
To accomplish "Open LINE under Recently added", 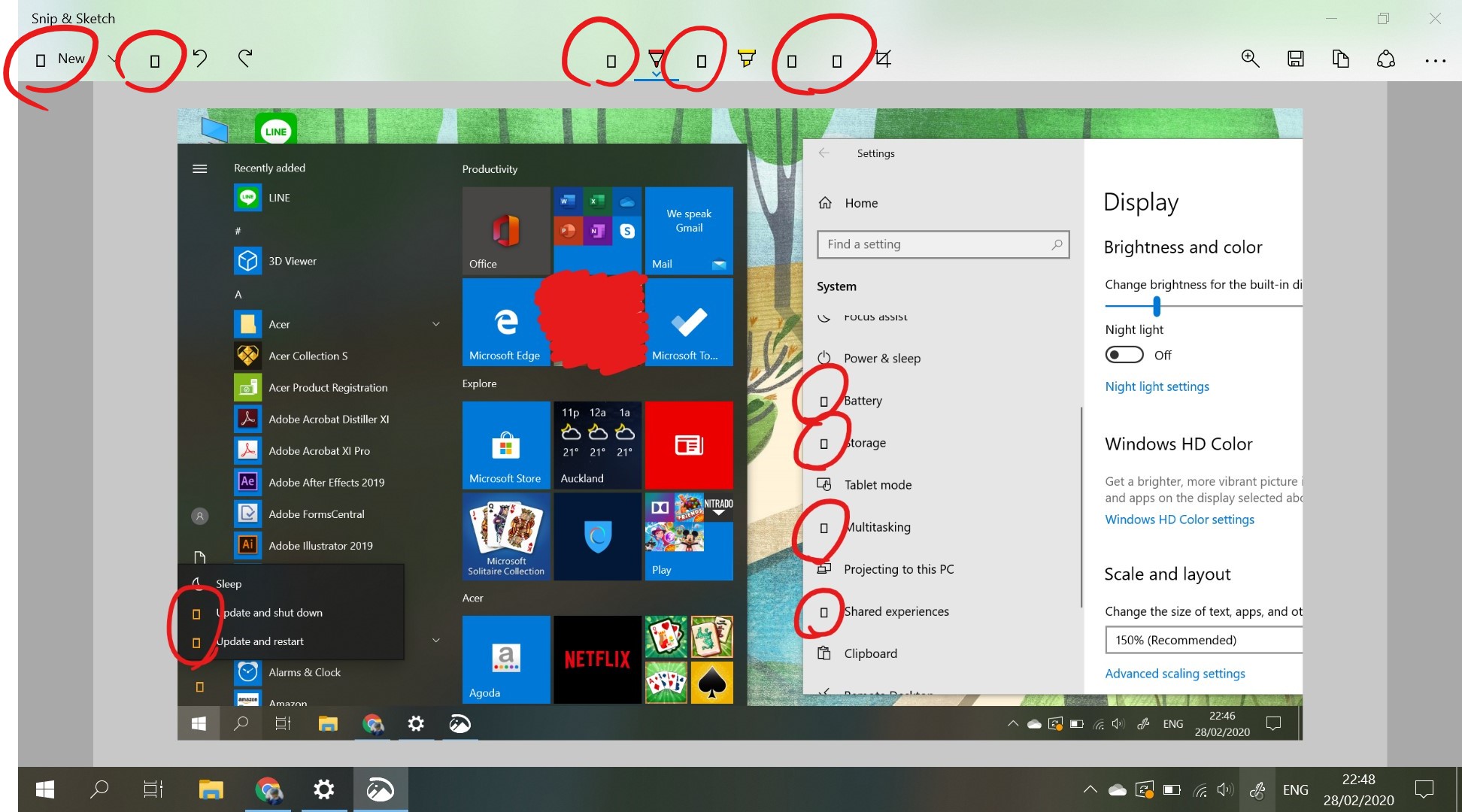I will coord(337,198).
